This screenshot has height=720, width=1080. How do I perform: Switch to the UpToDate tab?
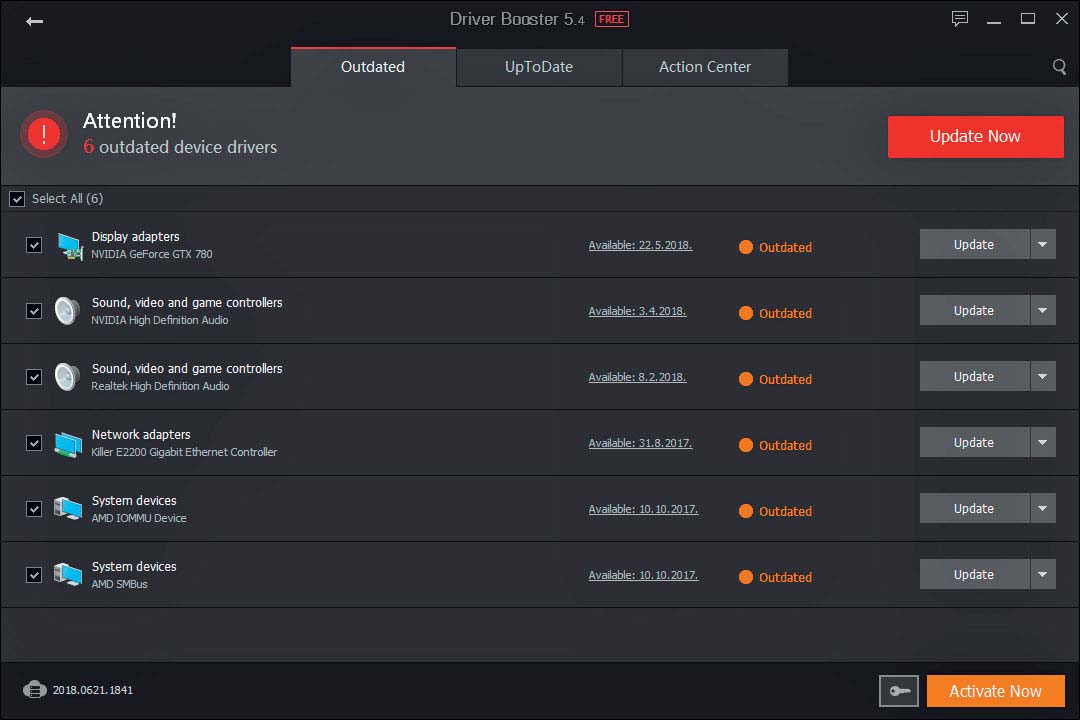click(539, 67)
